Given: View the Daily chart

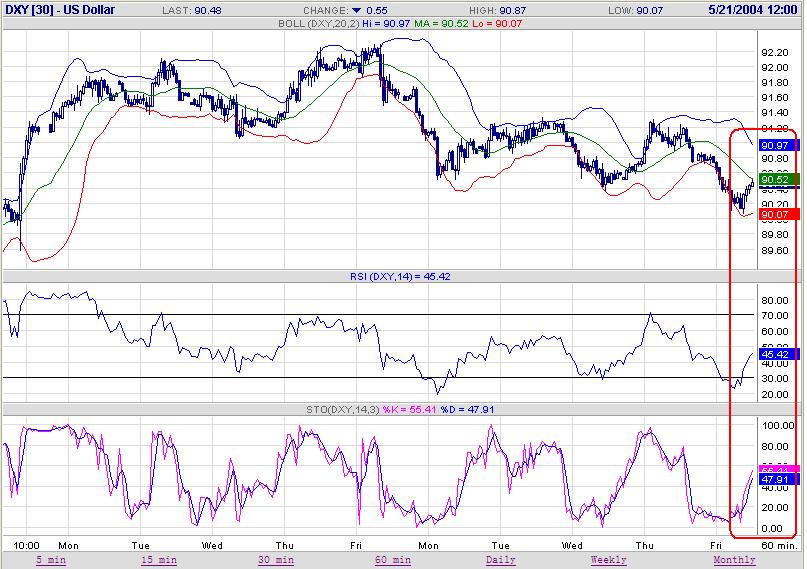Looking at the screenshot, I should coord(500,560).
